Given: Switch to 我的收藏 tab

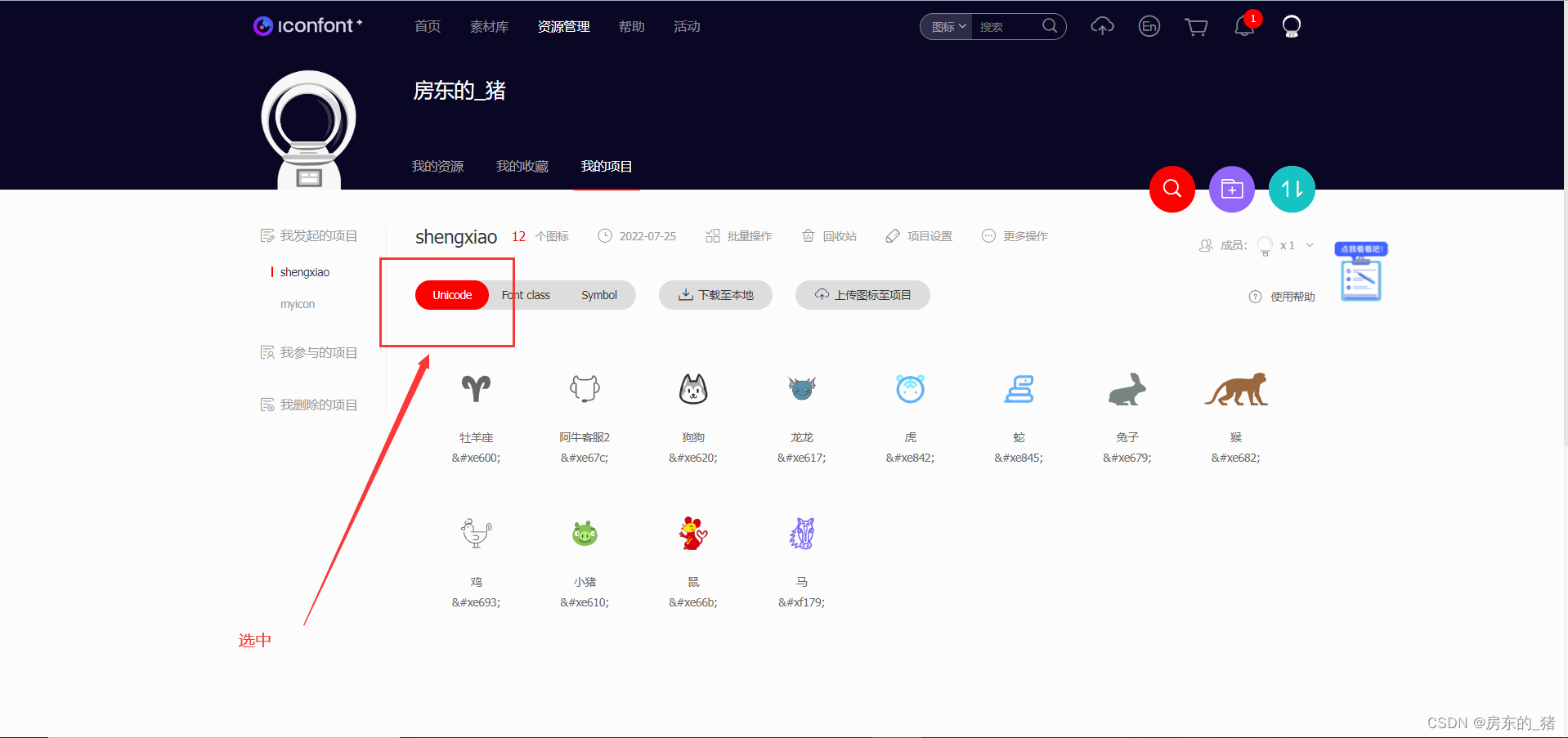Looking at the screenshot, I should 522,166.
